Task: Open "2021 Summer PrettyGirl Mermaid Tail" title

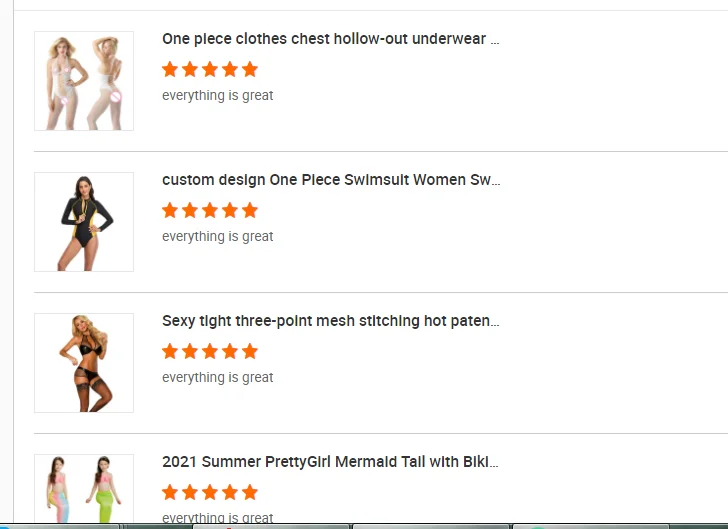Action: point(330,462)
